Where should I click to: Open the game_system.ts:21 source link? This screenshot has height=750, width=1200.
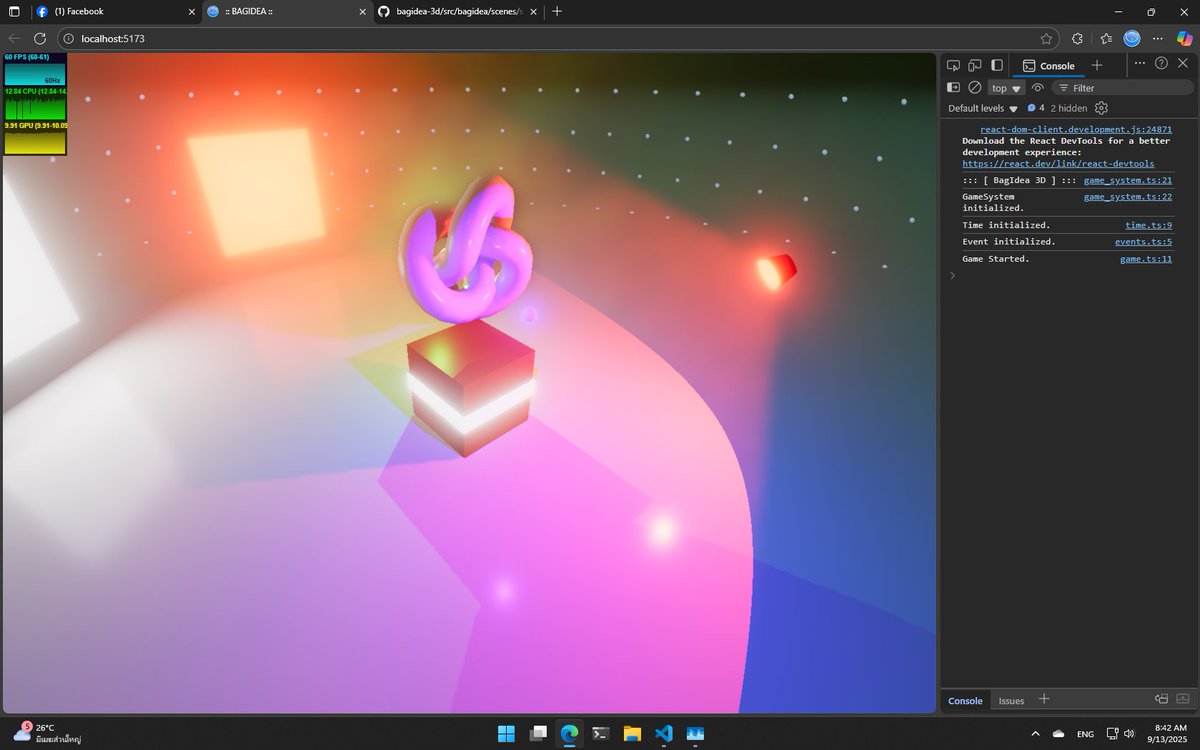(1128, 180)
